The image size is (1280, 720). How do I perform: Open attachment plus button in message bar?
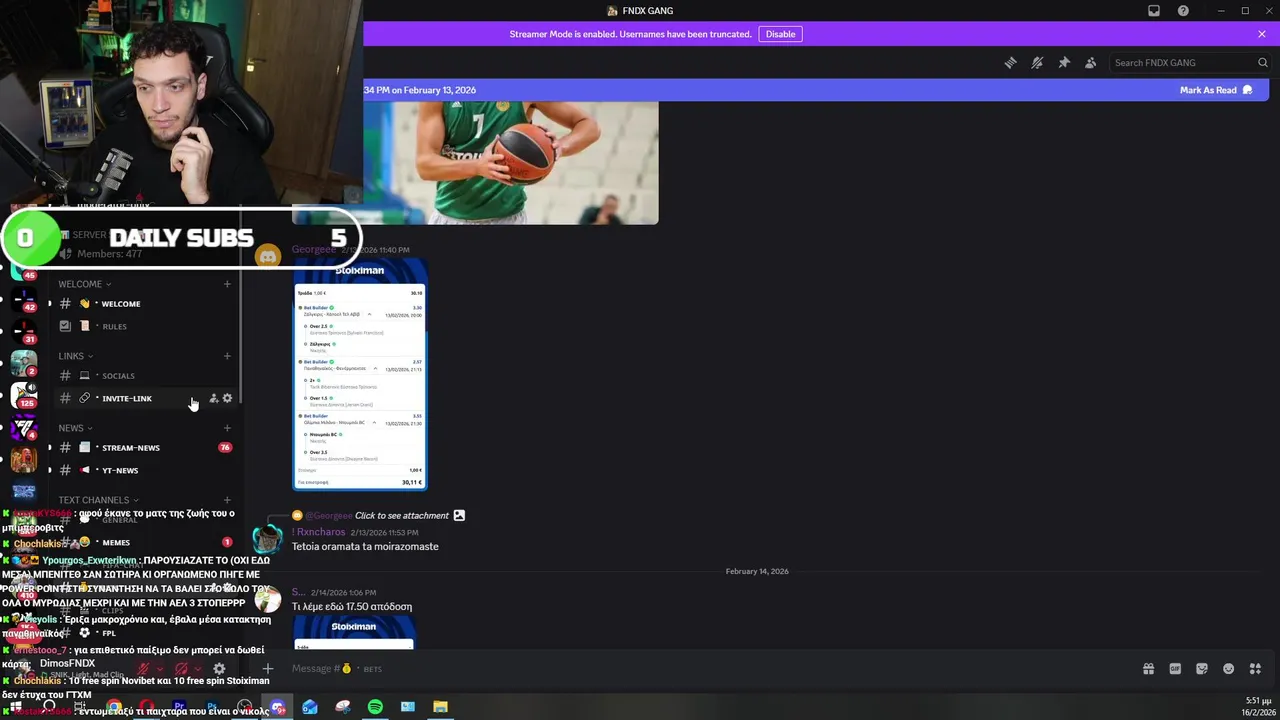[267, 669]
